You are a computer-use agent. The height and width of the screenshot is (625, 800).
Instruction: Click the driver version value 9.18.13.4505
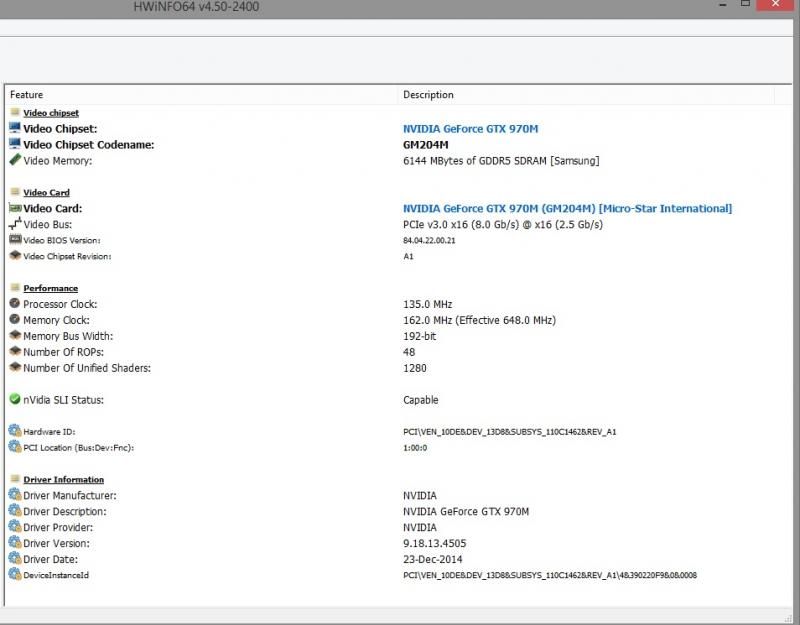tap(434, 543)
